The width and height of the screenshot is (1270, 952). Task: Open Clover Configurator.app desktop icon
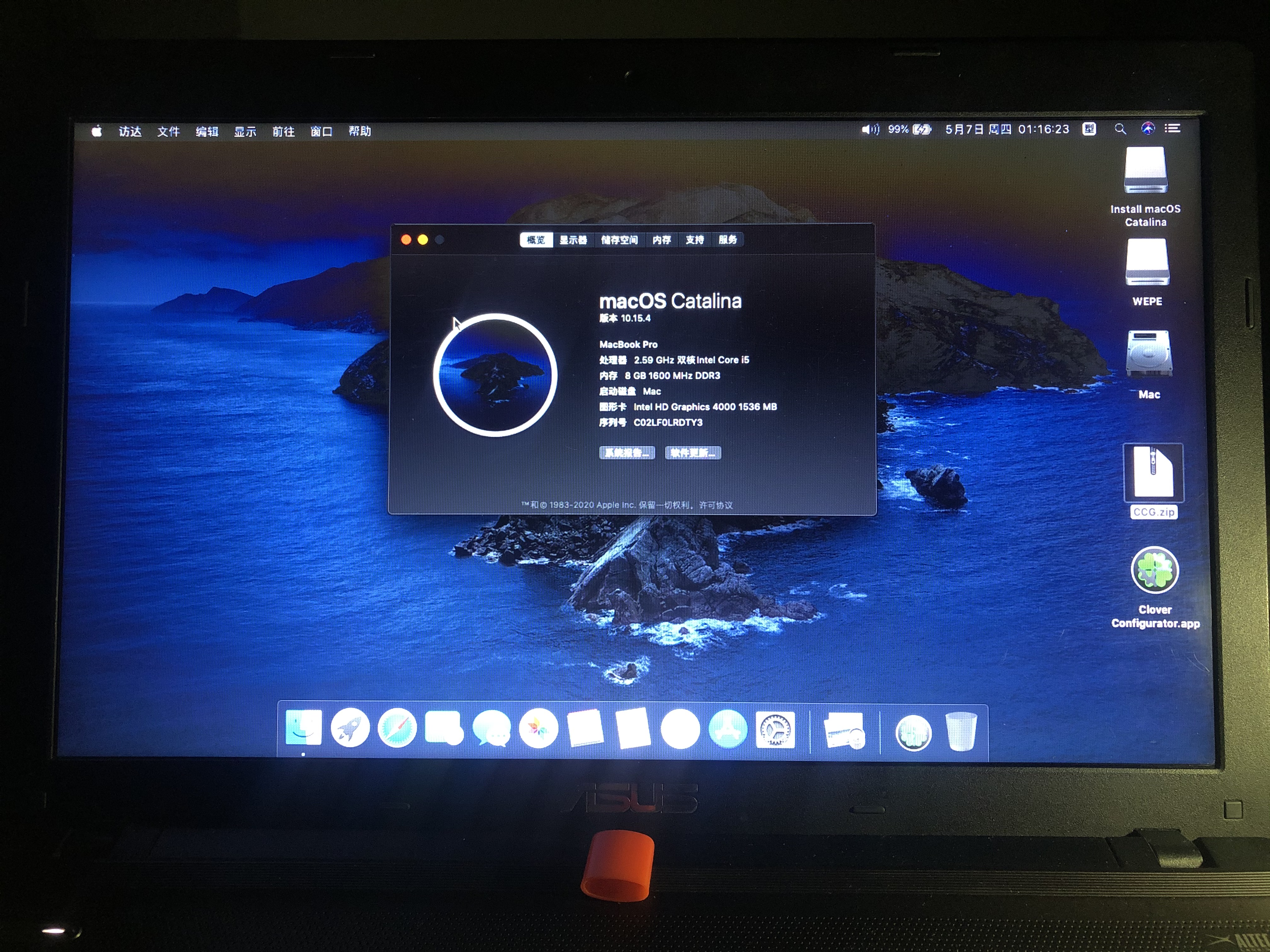point(1155,571)
